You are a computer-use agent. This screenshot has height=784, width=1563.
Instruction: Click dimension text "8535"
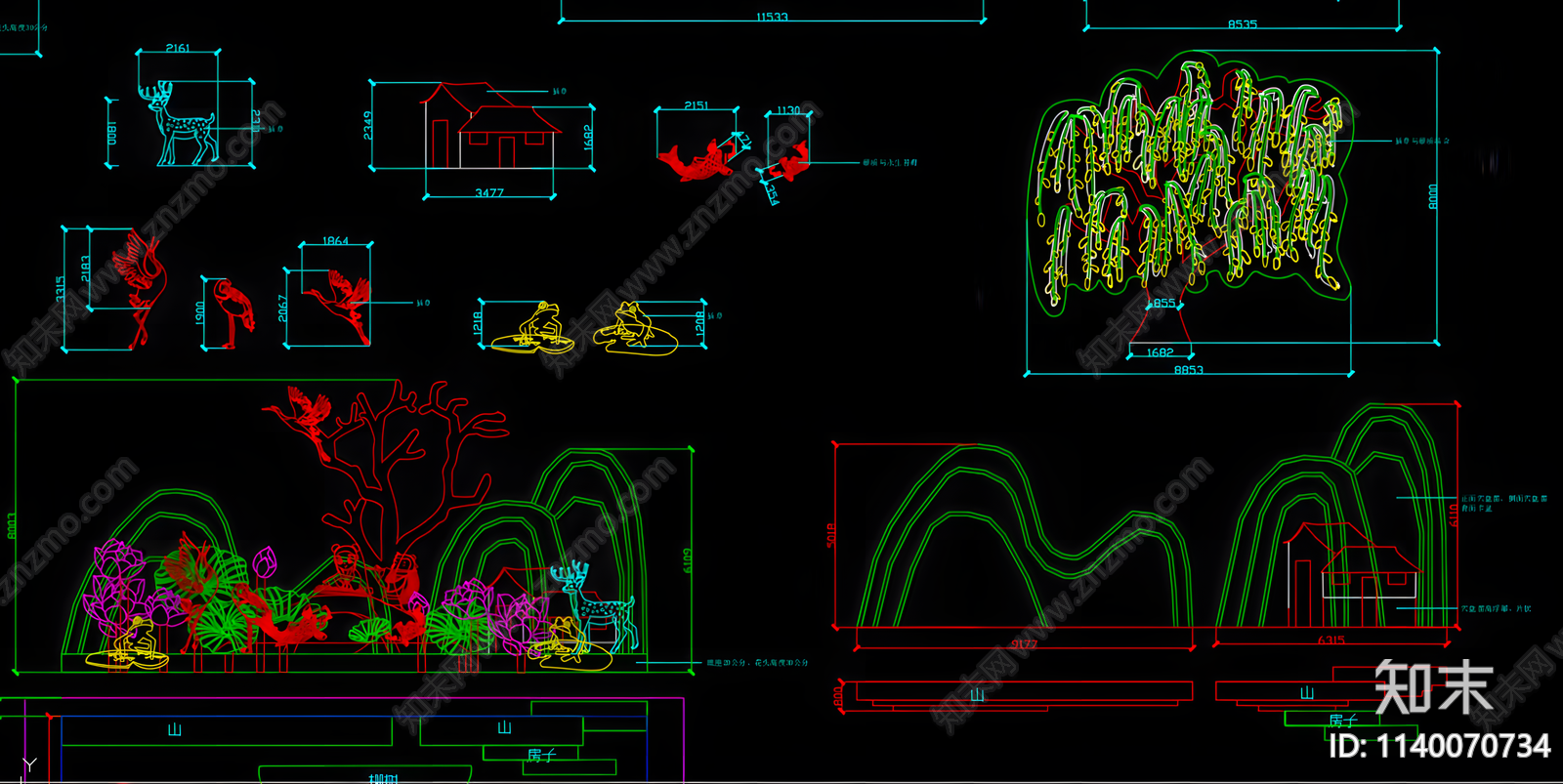[x=1243, y=23]
